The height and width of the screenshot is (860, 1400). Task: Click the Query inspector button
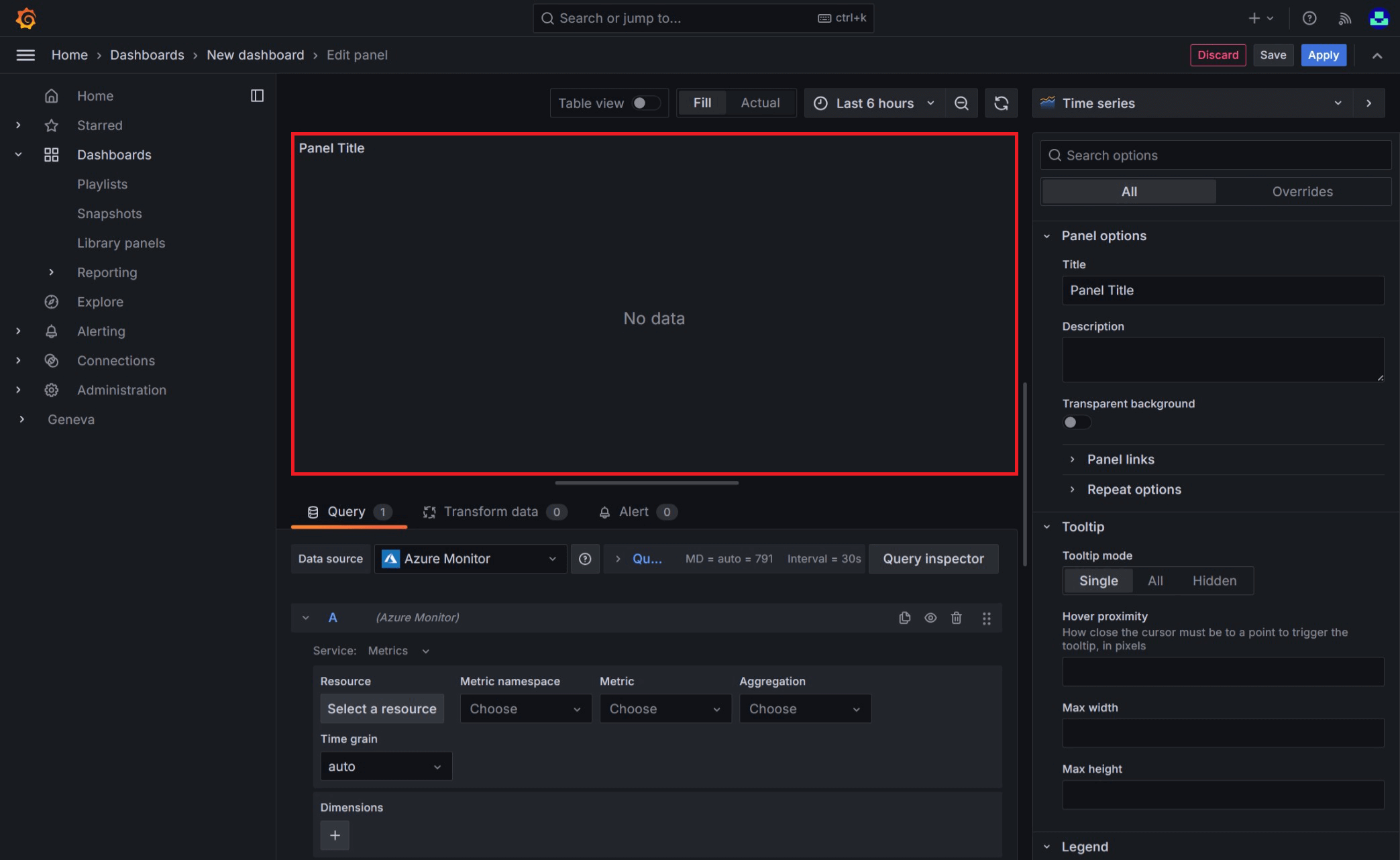click(933, 559)
